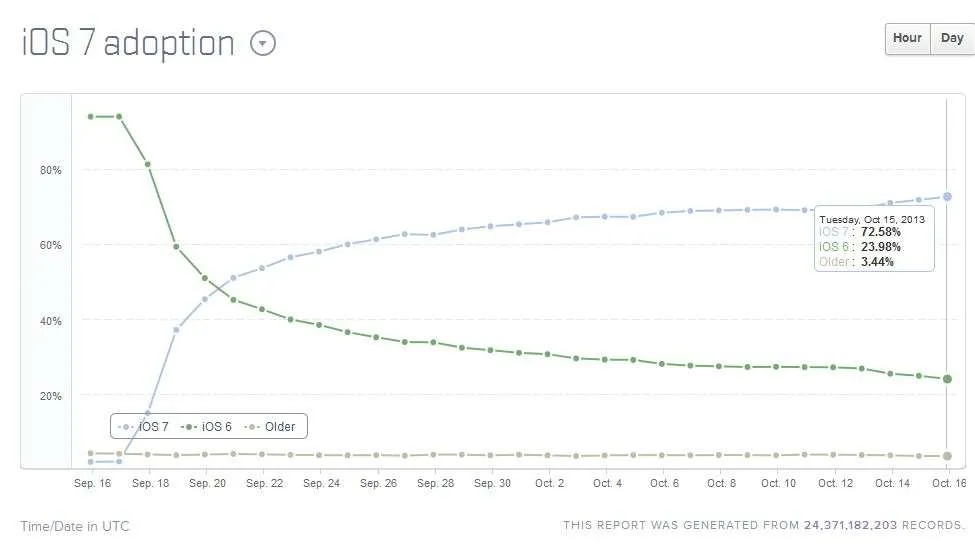Switch to the Hour view
975x555 pixels.
(907, 39)
